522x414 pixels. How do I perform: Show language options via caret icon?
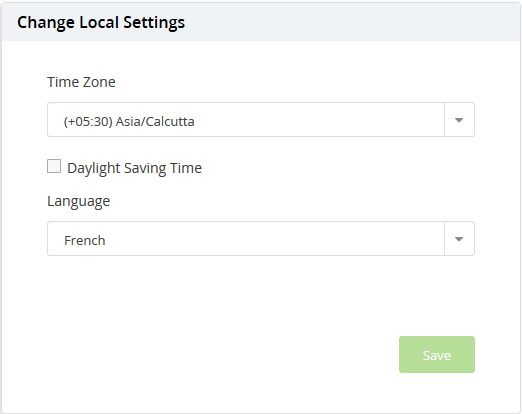coord(459,239)
